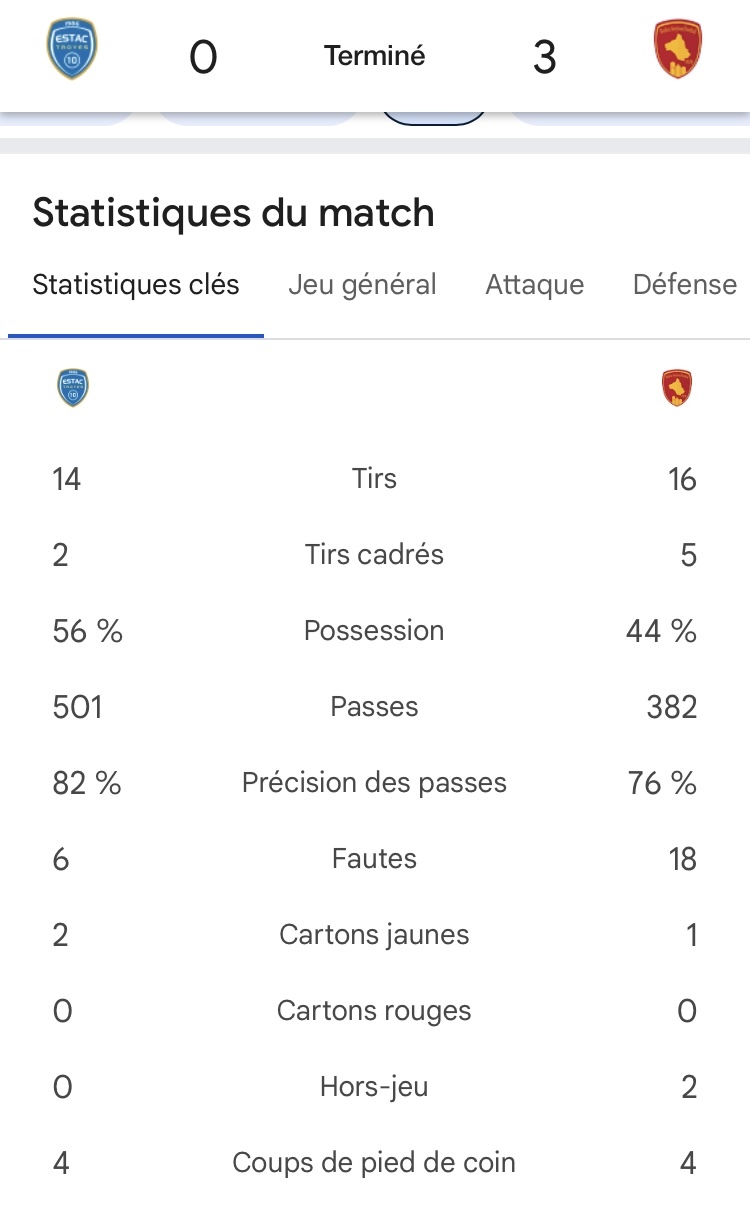The height and width of the screenshot is (1228, 750).
Task: Select the Défense tab
Action: point(685,285)
